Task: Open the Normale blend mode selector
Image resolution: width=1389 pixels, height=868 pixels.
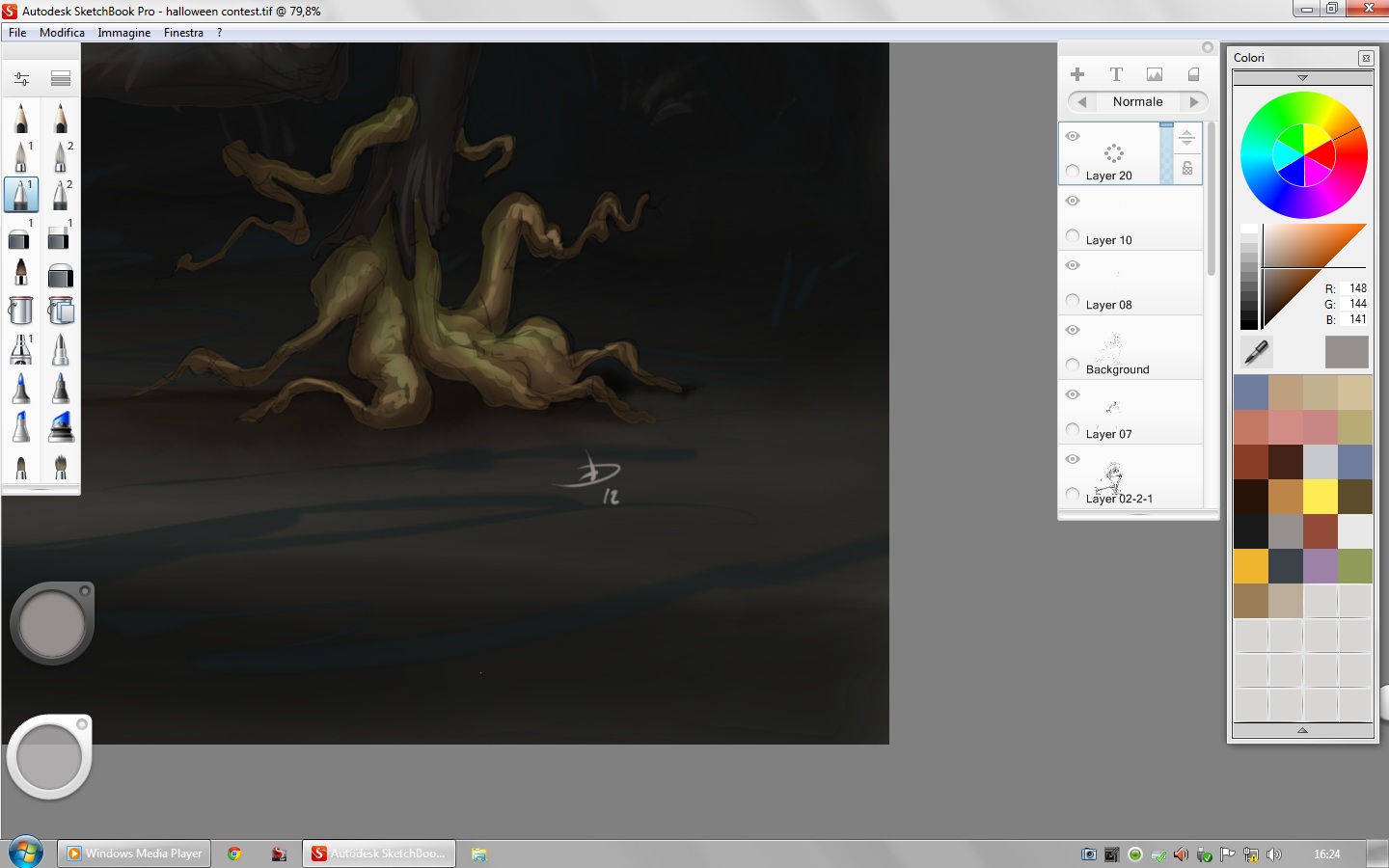Action: pyautogui.click(x=1137, y=101)
